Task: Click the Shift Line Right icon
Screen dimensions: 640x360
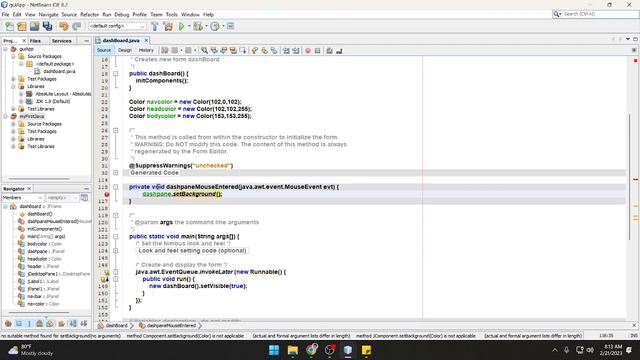Action: [296, 50]
